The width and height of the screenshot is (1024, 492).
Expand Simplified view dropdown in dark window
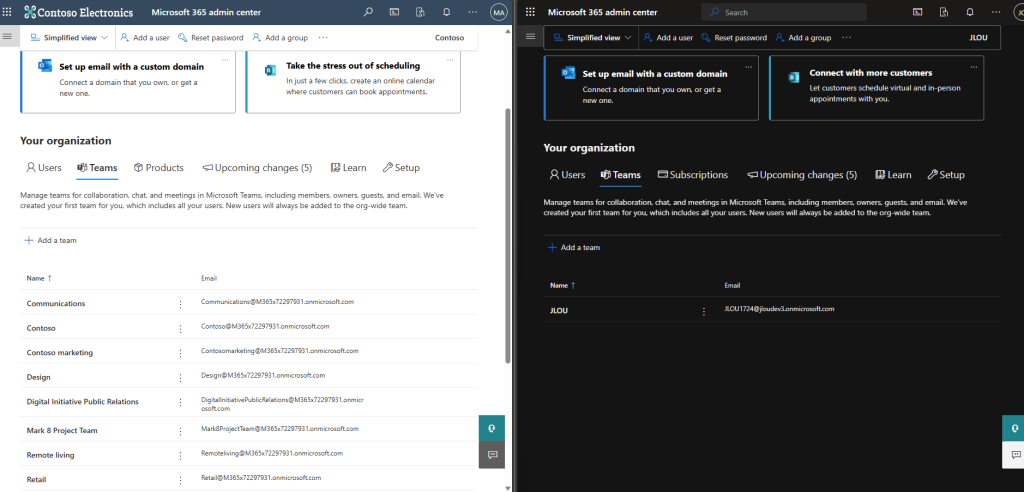pyautogui.click(x=593, y=37)
